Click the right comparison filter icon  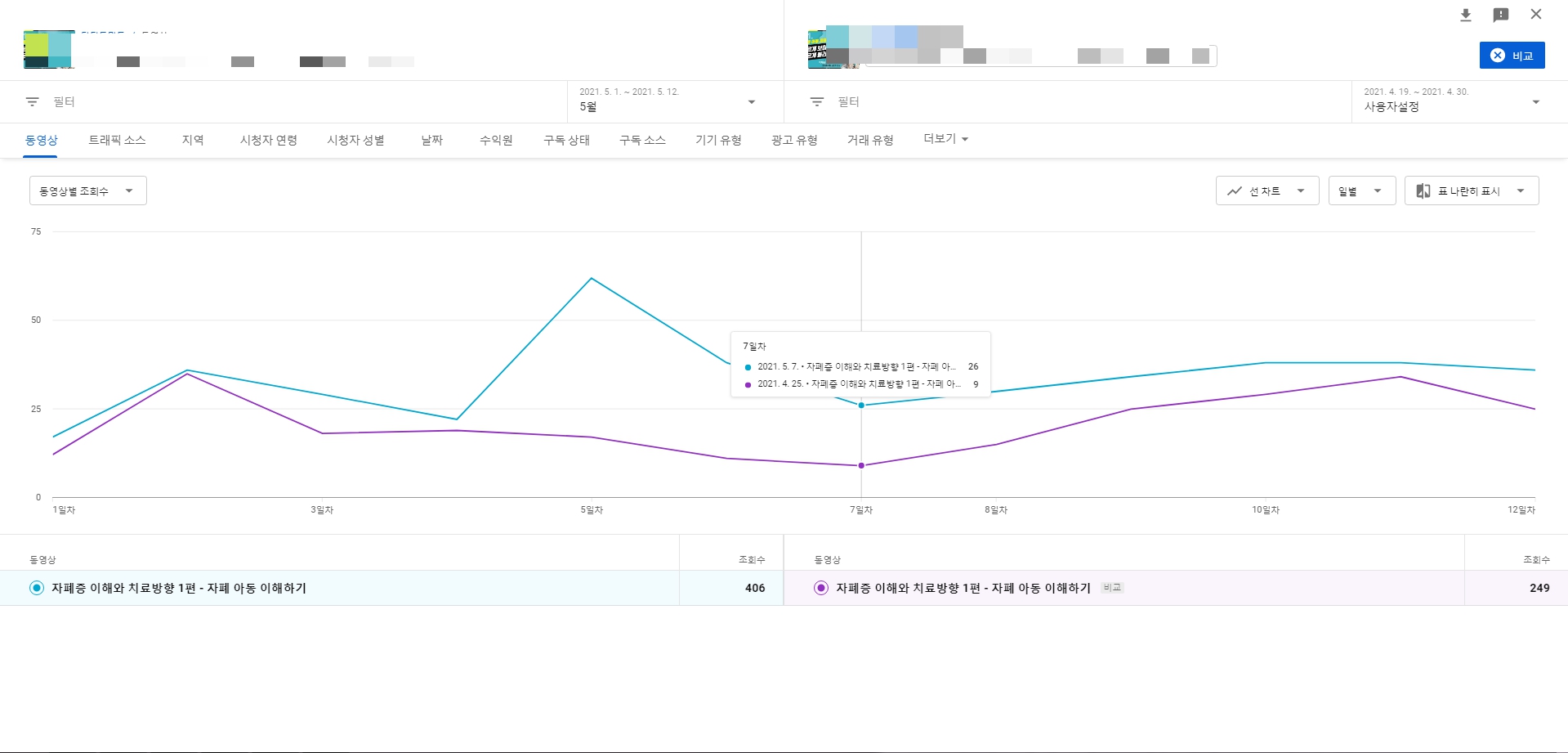pos(817,101)
